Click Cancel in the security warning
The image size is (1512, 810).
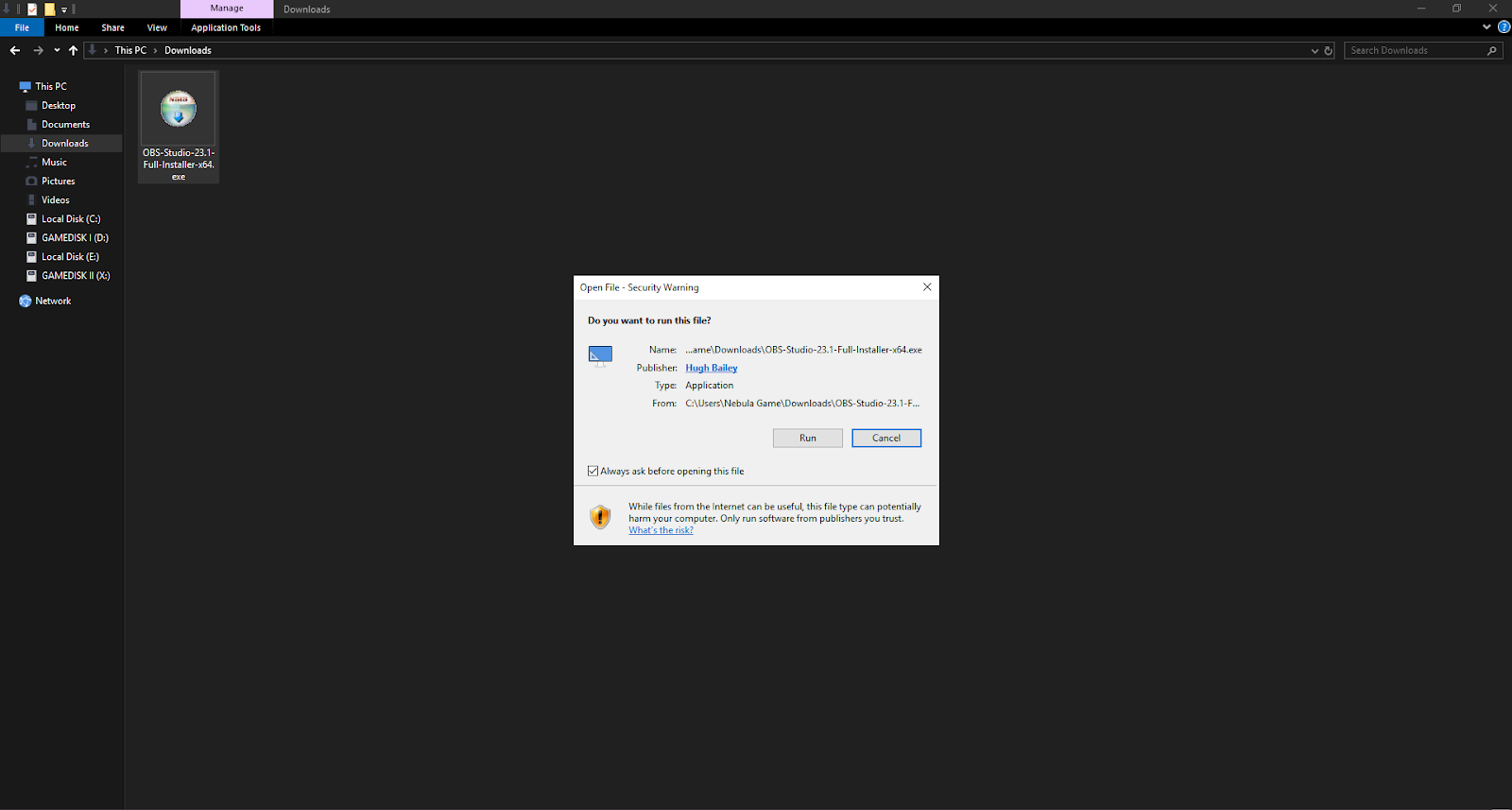886,438
